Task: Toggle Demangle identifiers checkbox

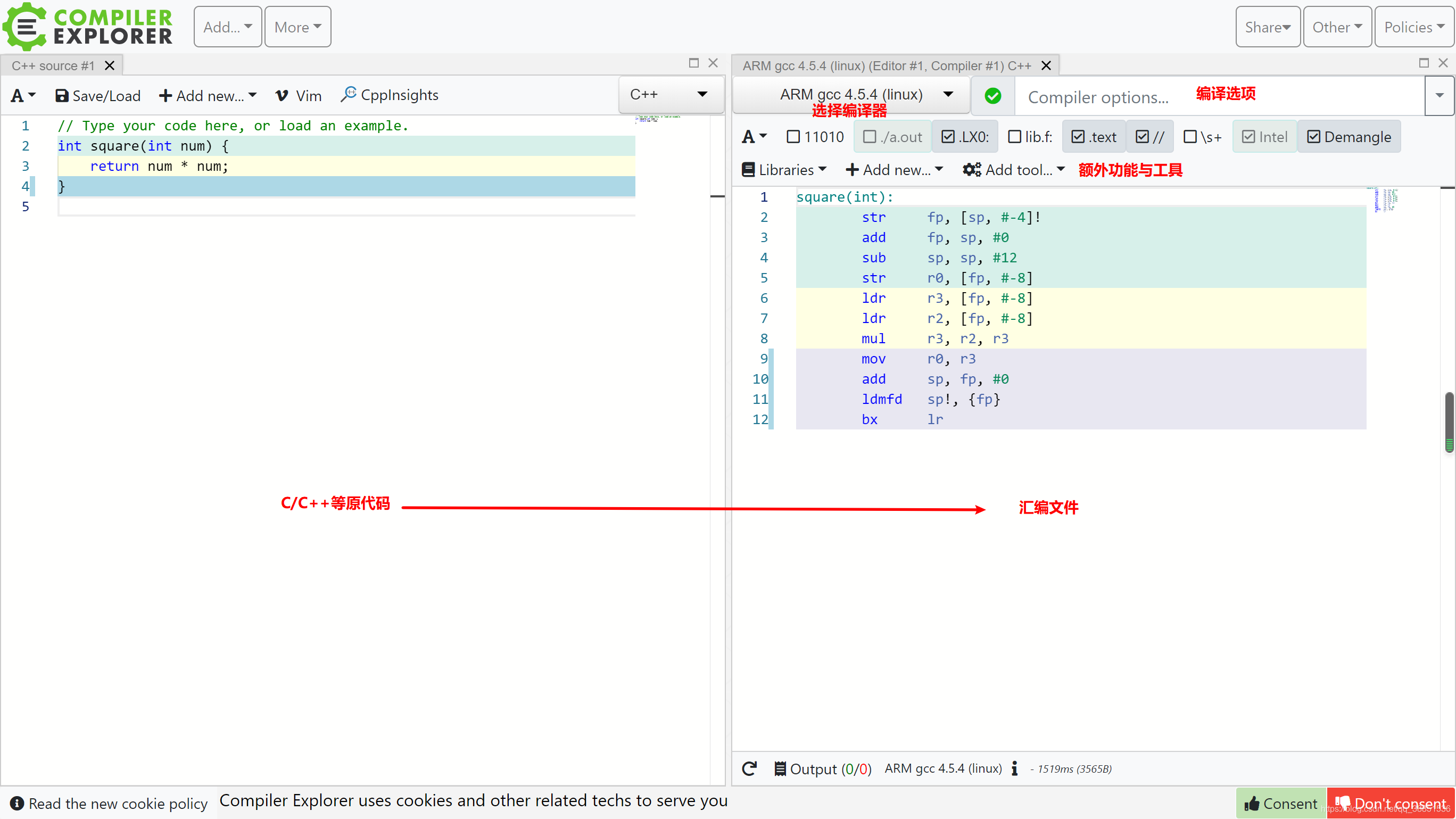Action: click(x=1349, y=137)
